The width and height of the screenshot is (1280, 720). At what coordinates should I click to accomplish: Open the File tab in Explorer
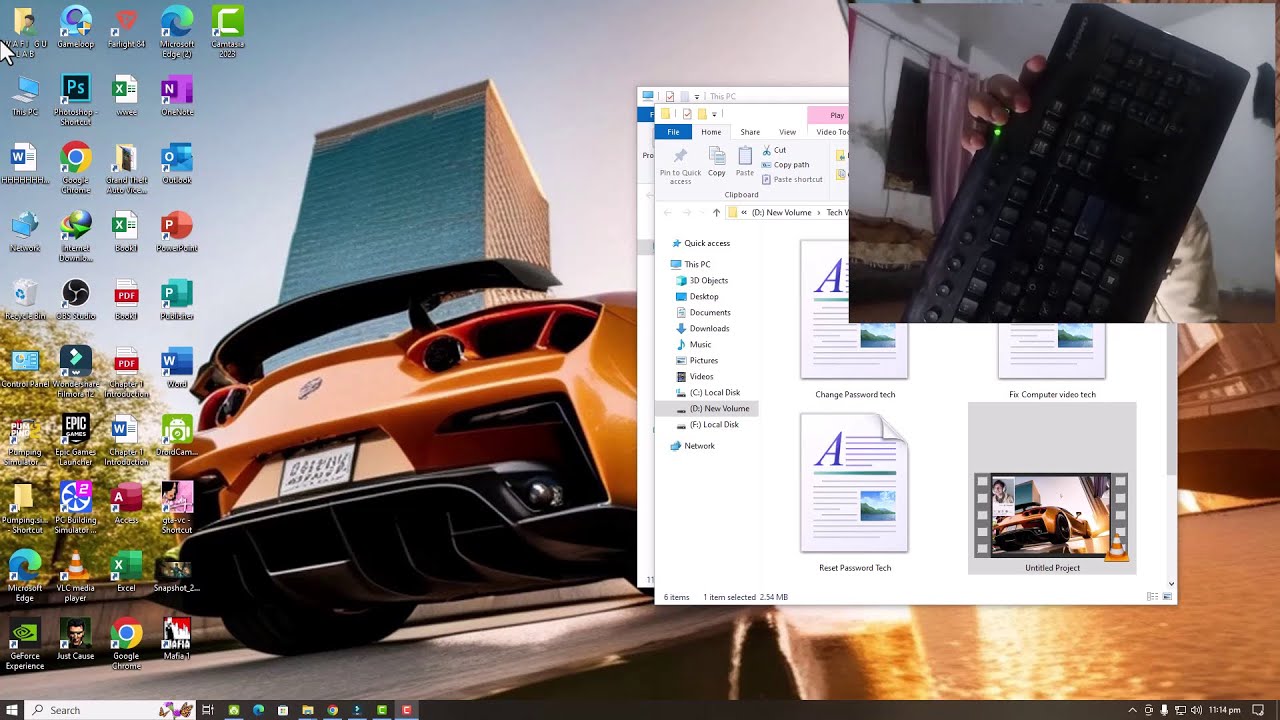point(673,132)
